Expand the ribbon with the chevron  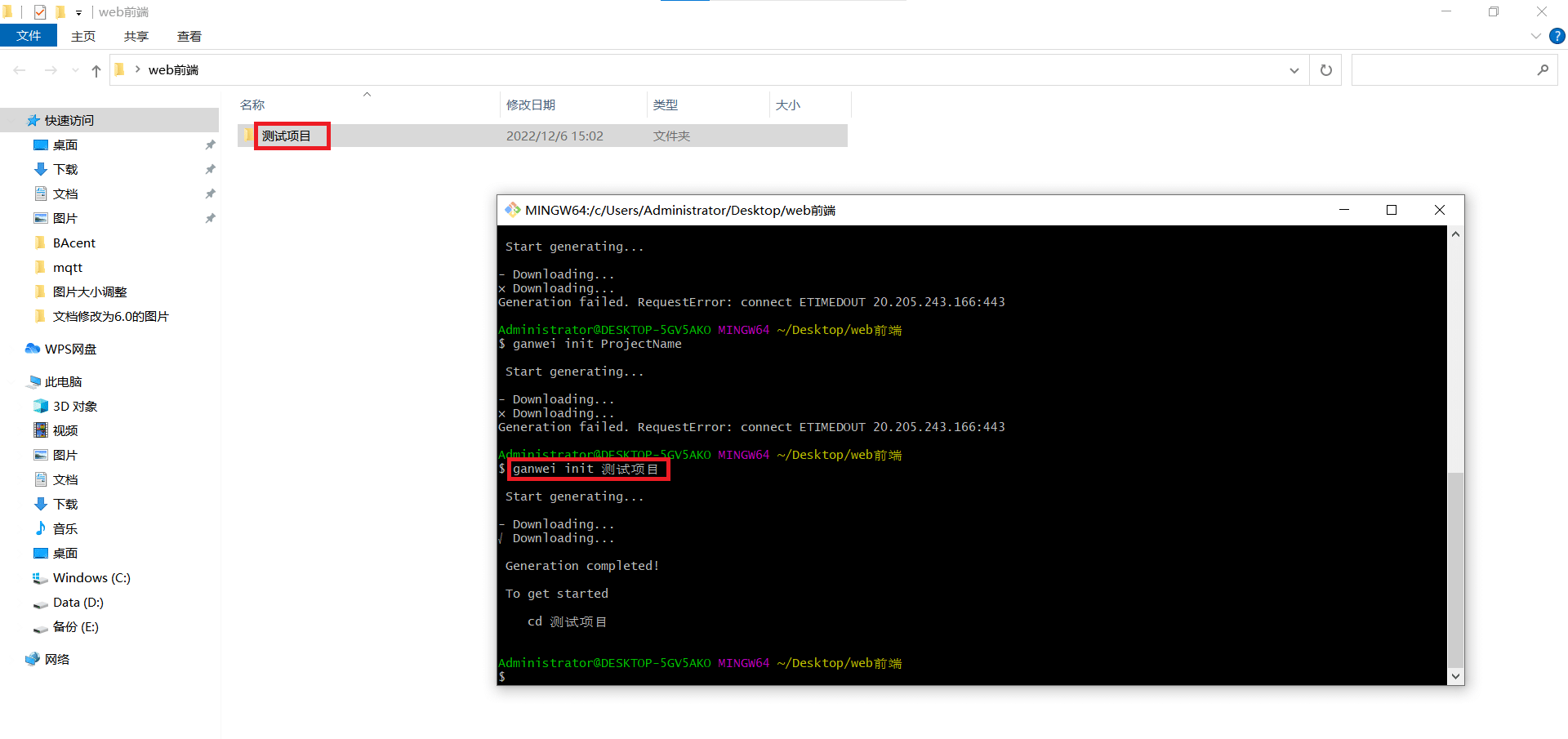coord(1535,36)
